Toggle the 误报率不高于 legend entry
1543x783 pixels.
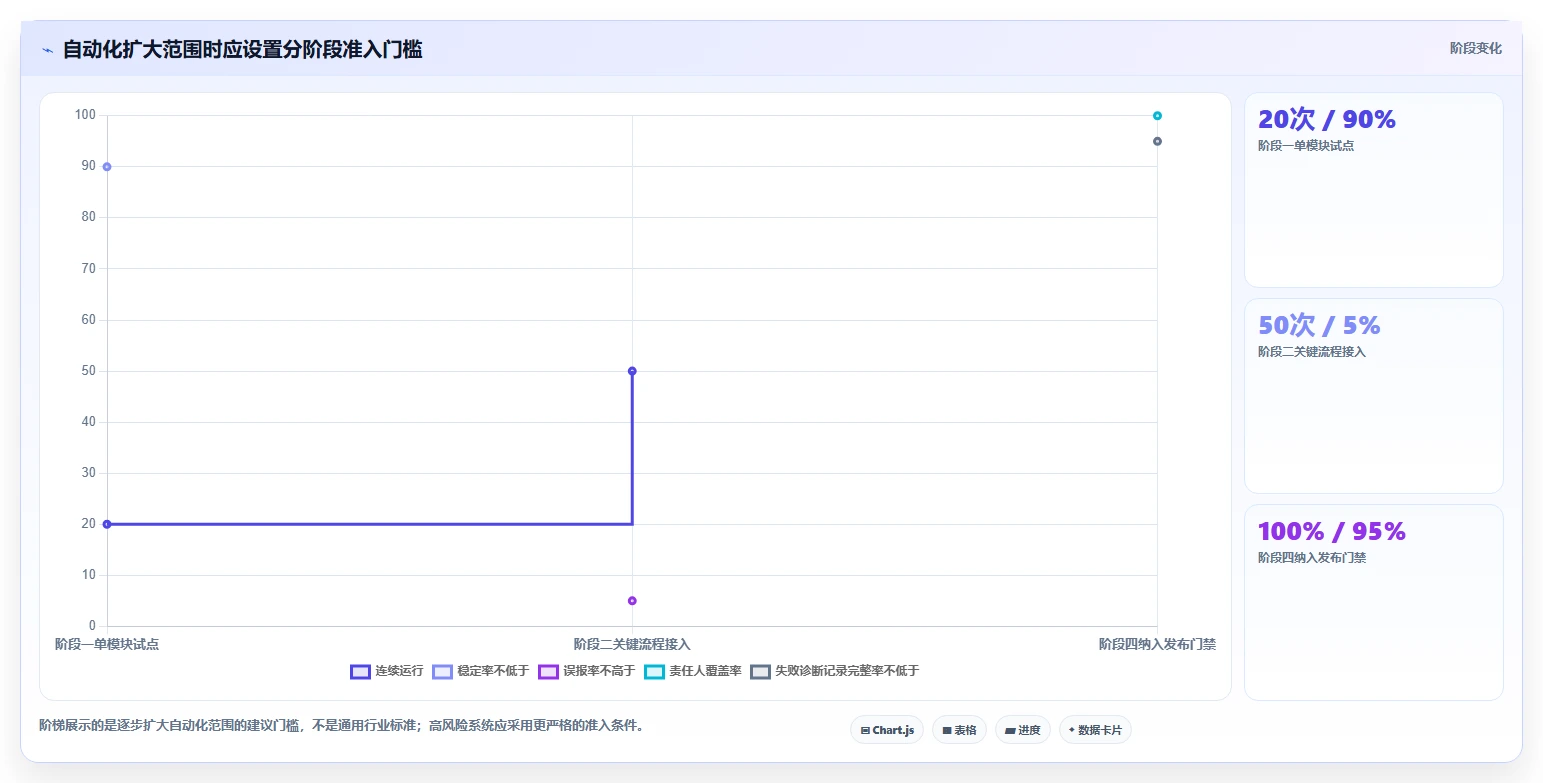click(587, 671)
